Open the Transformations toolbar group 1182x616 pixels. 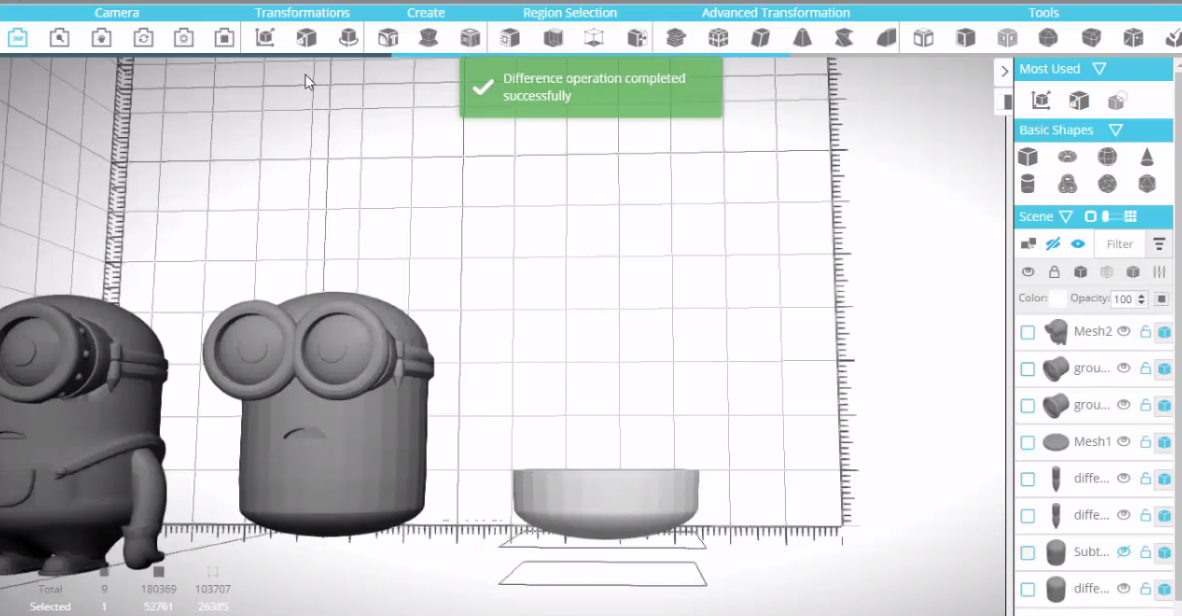coord(302,13)
